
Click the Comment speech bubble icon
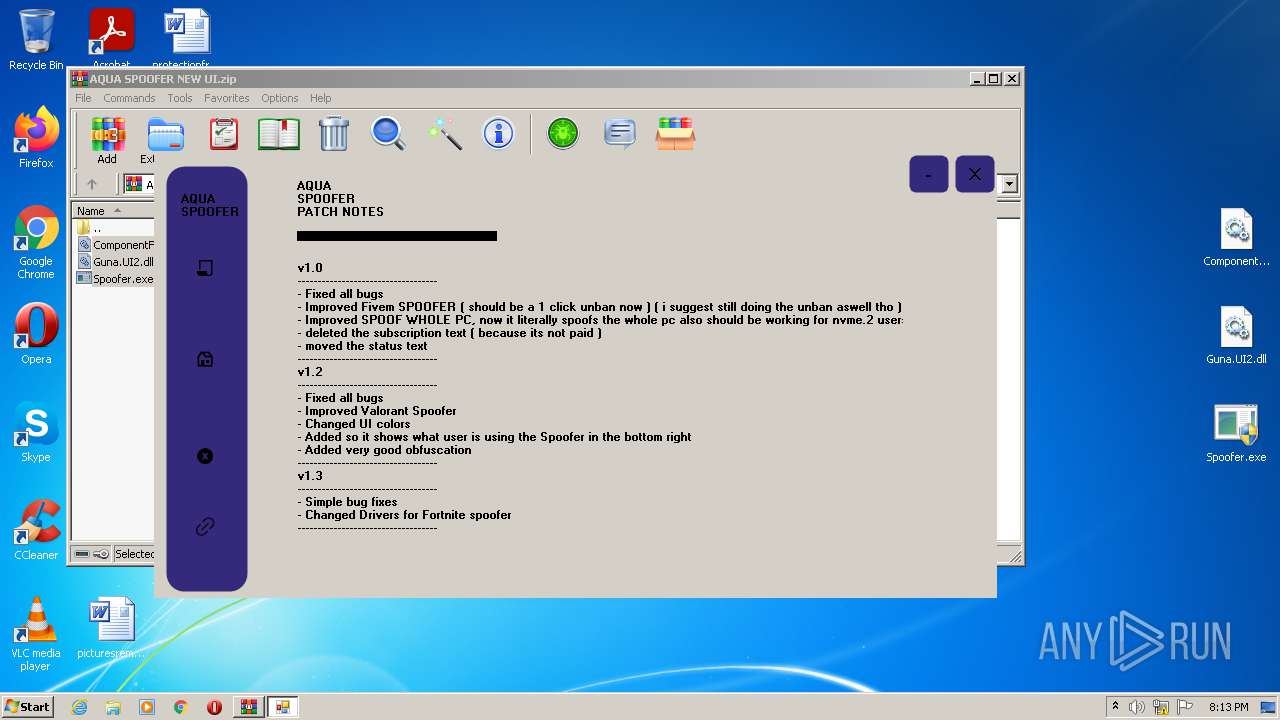(620, 133)
